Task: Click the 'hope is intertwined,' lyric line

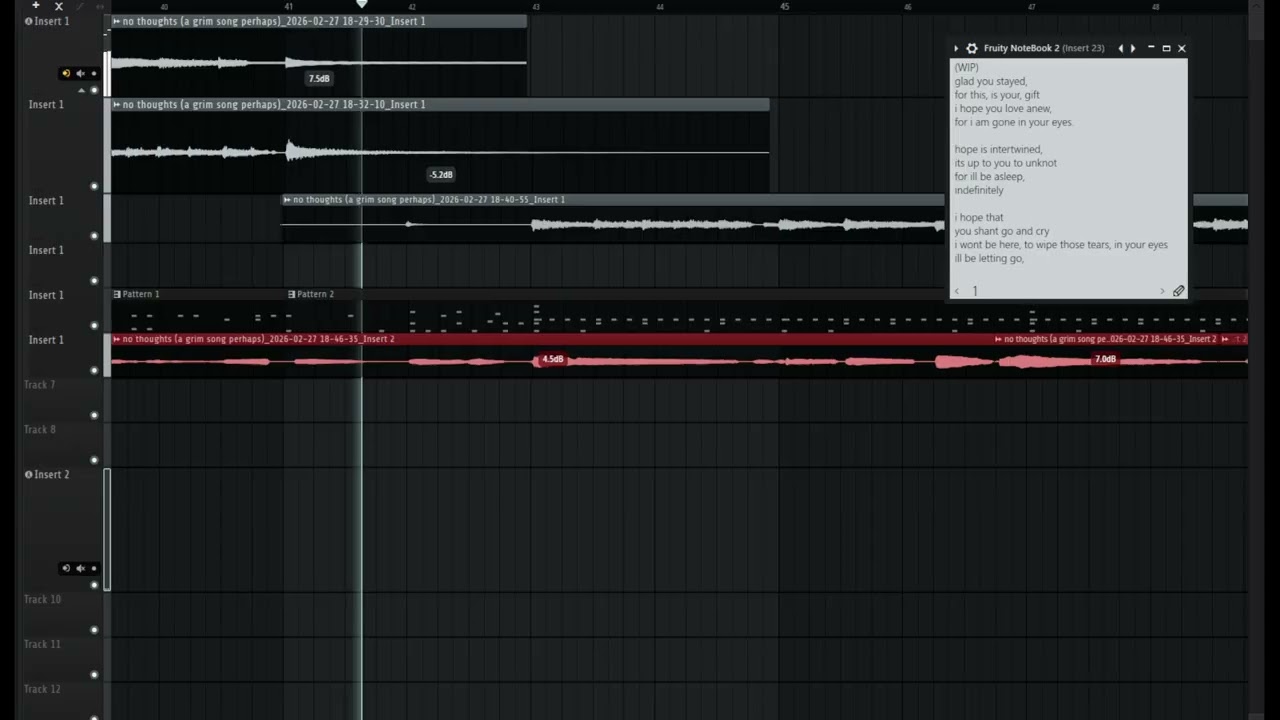Action: pyautogui.click(x=998, y=149)
